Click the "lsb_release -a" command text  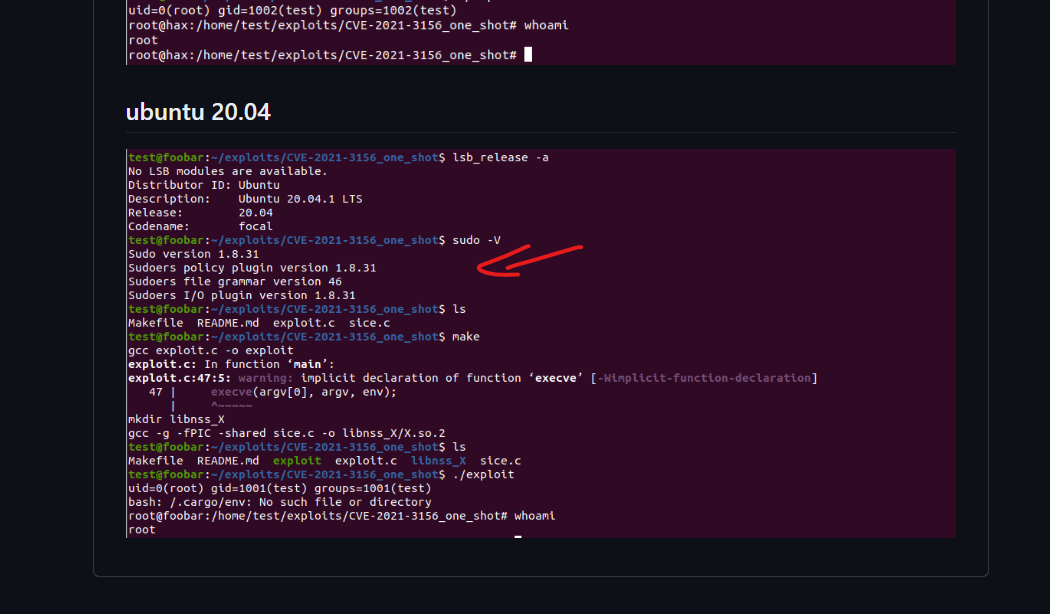[500, 157]
